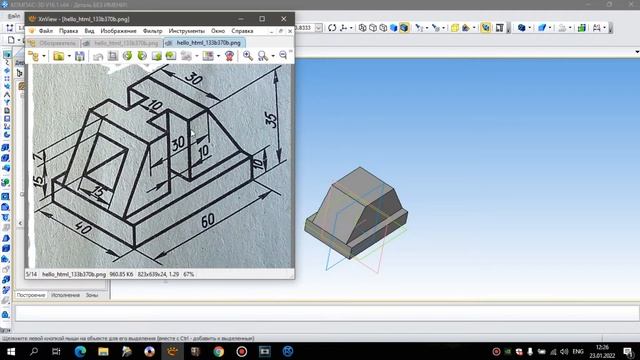Image resolution: width=640 pixels, height=360 pixels.
Task: Switch to the Зоны tab in the tree panel
Action: click(x=92, y=295)
